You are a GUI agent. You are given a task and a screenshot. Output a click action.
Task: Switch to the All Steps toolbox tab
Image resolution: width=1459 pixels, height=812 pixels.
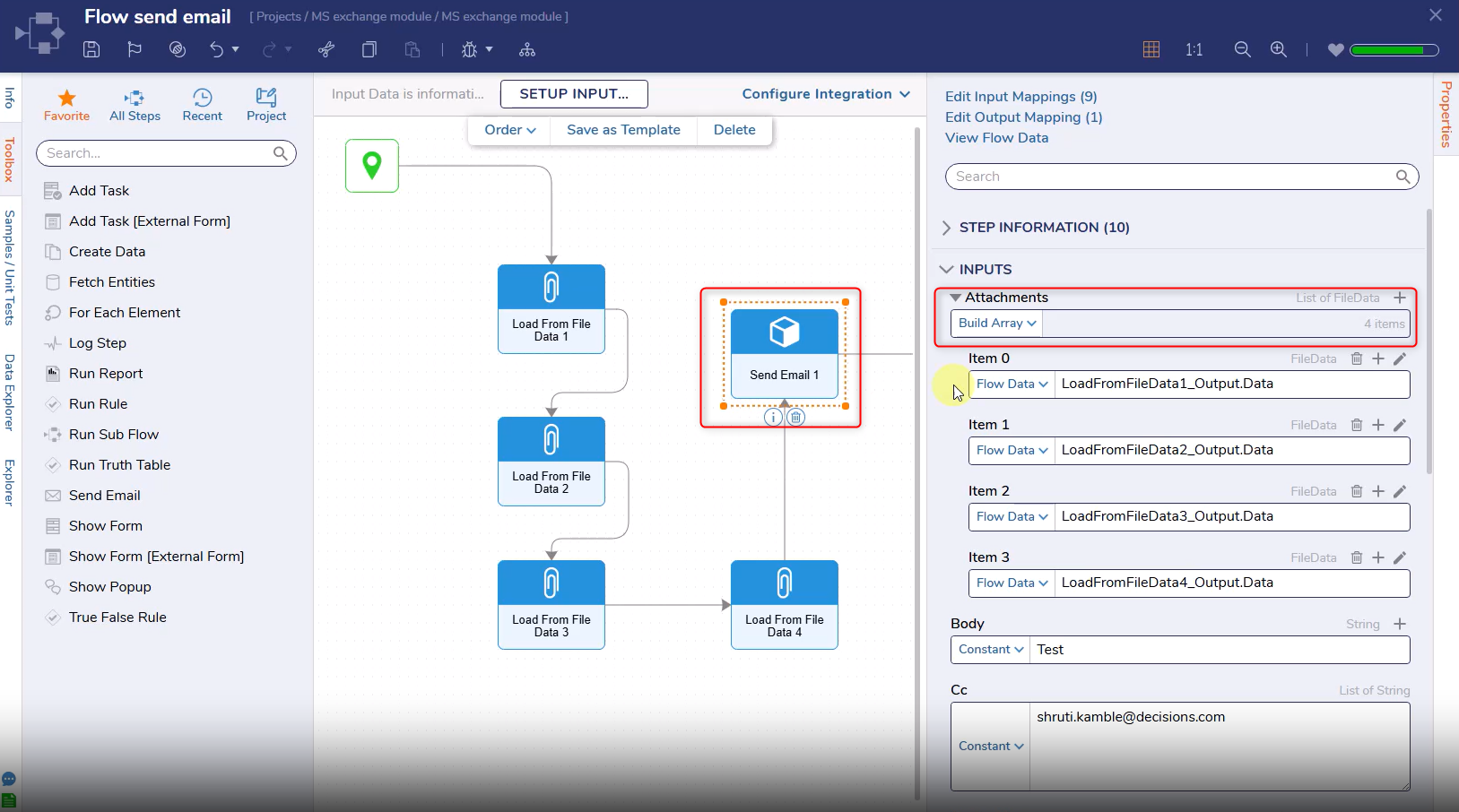135,105
